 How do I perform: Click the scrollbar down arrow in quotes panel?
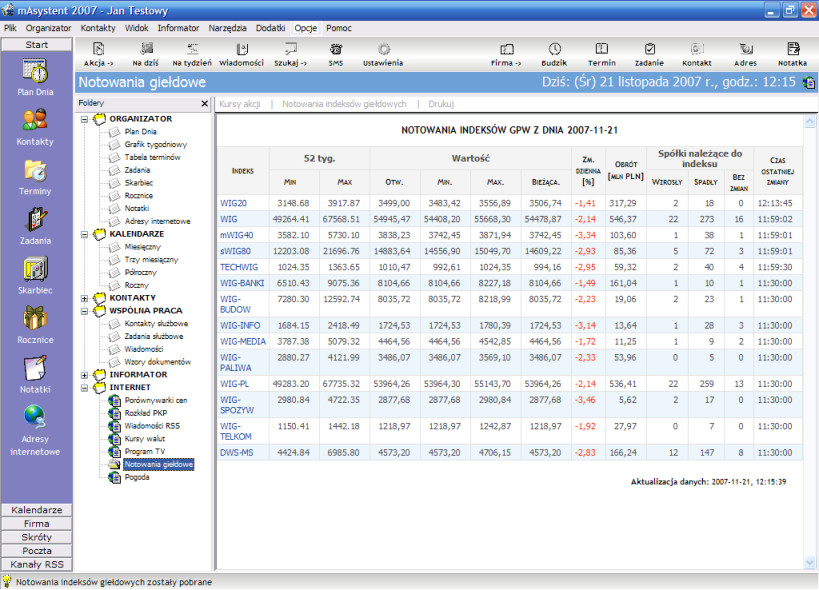(810, 562)
